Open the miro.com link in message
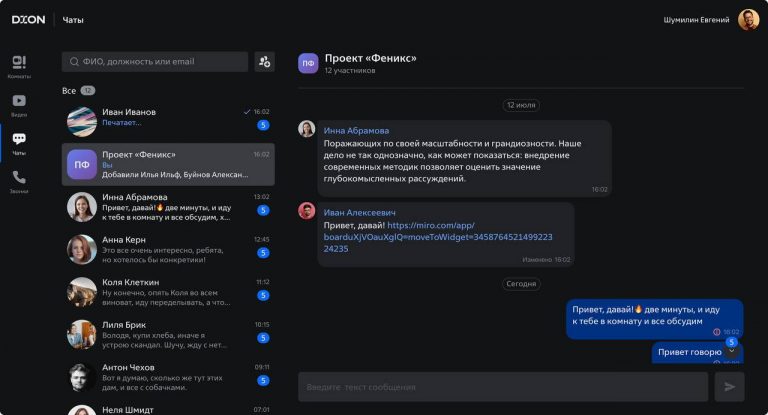 [x=438, y=237]
